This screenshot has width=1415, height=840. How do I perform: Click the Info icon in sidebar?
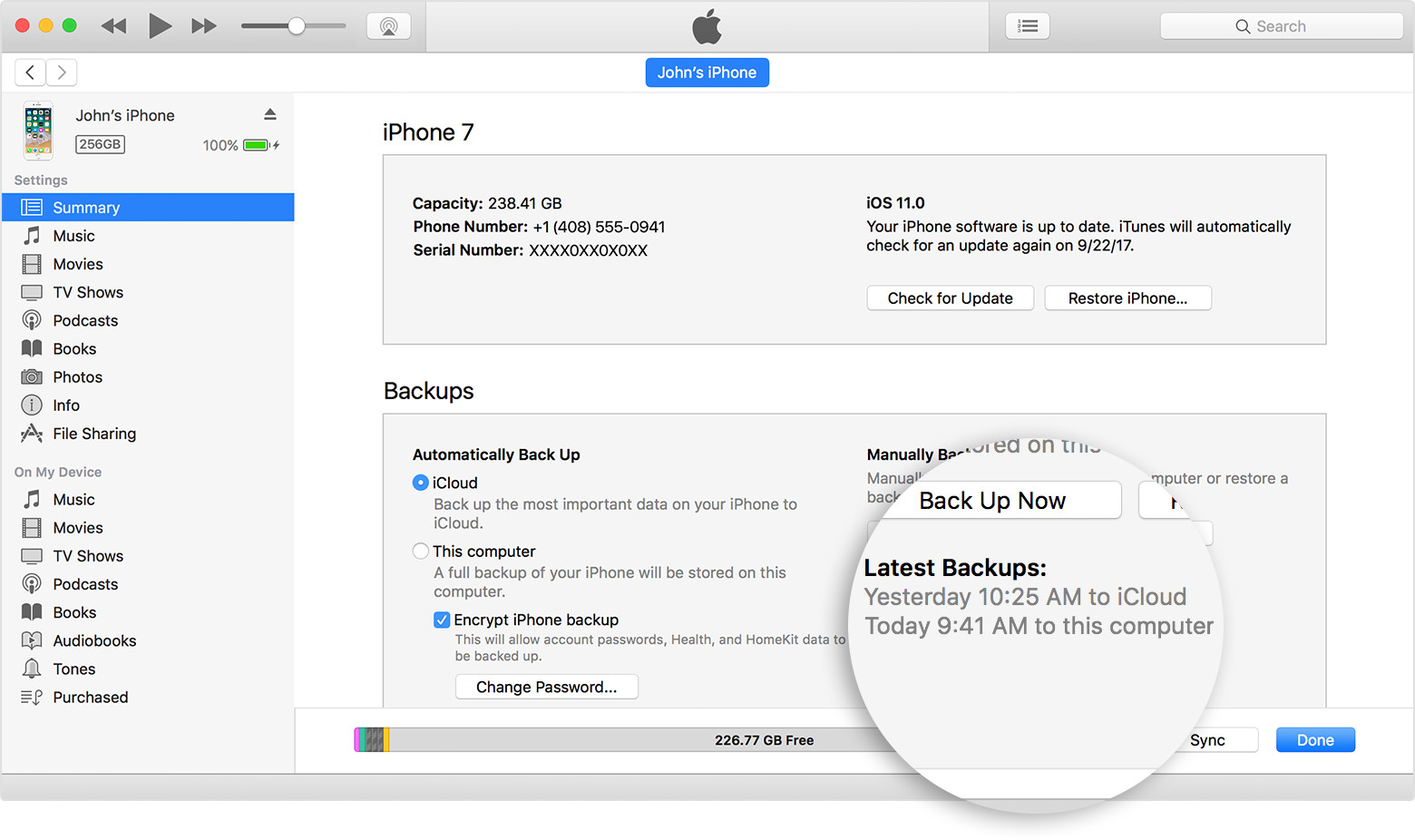pos(32,405)
